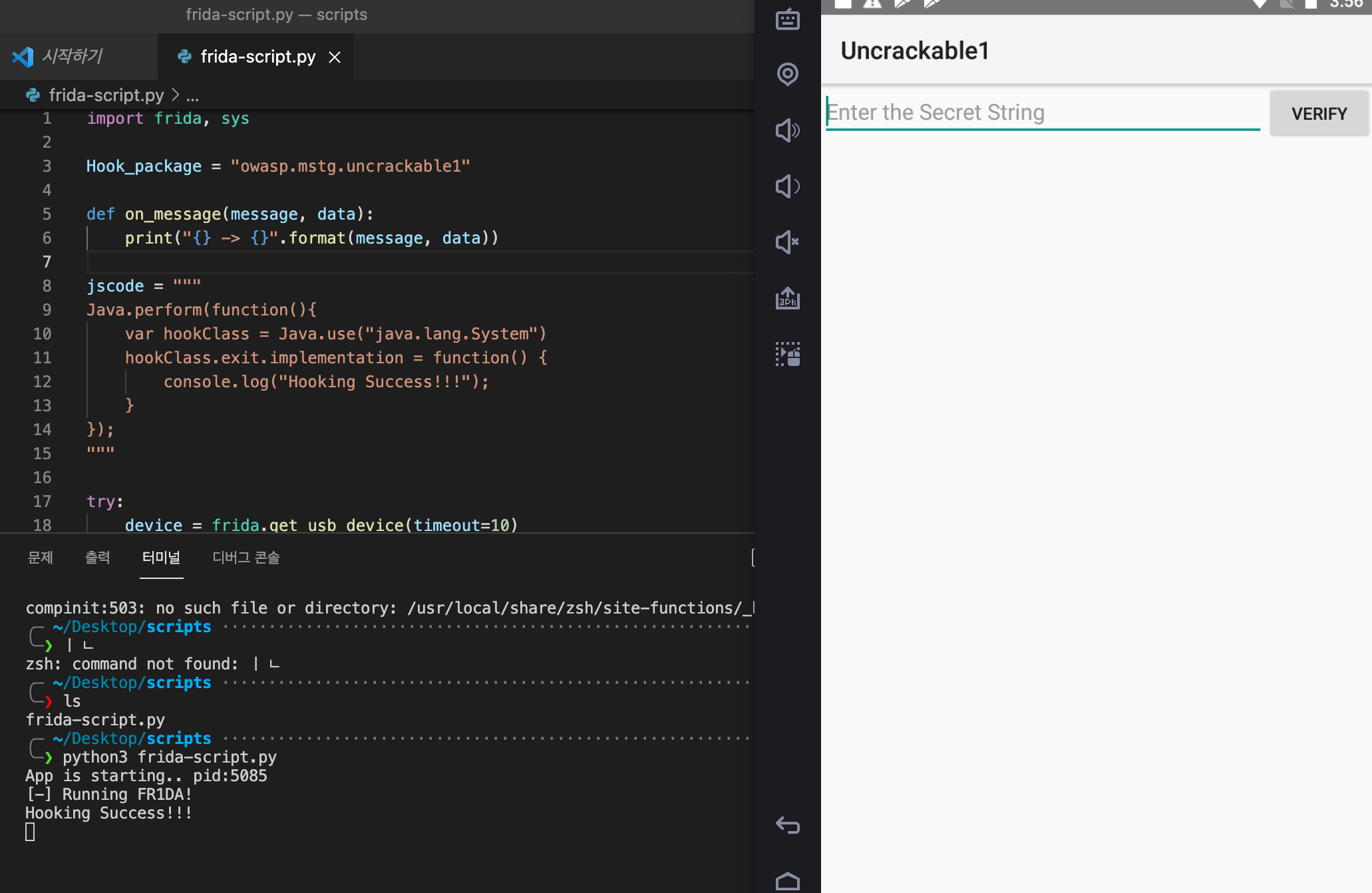
Task: Expand the breadcrumb chevron after frida-script.py
Action: click(176, 95)
